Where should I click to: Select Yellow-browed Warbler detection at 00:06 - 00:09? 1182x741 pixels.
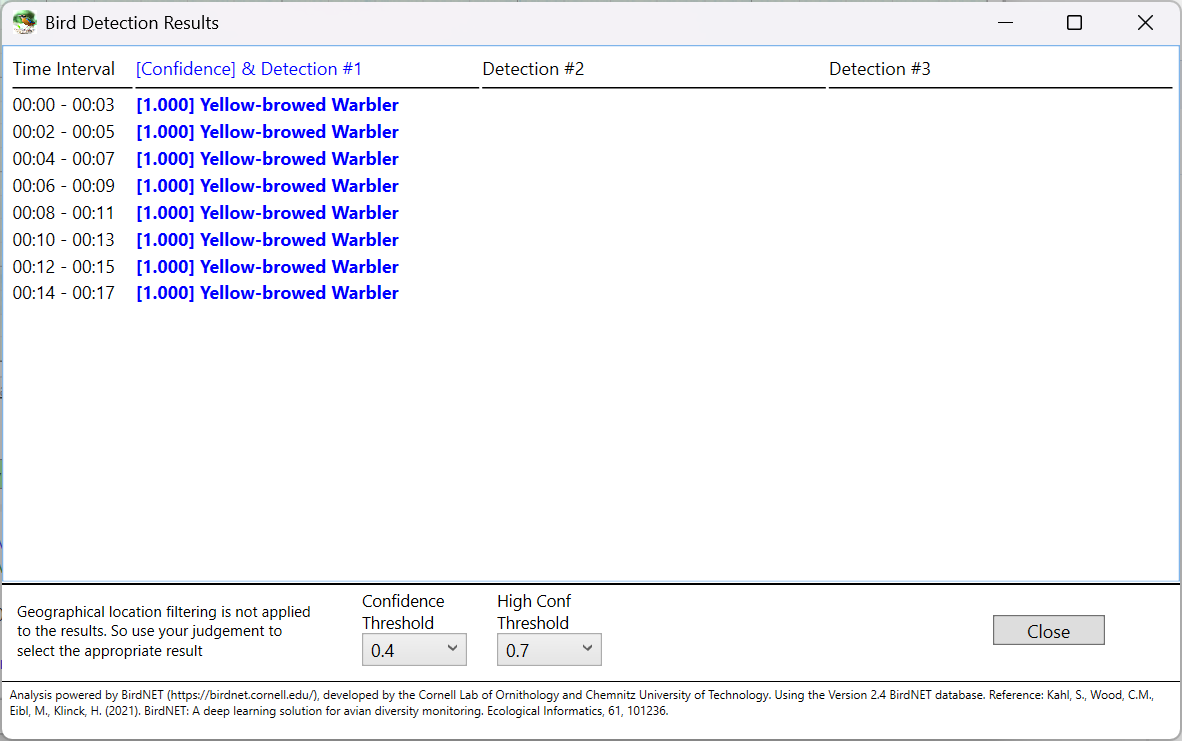point(267,186)
